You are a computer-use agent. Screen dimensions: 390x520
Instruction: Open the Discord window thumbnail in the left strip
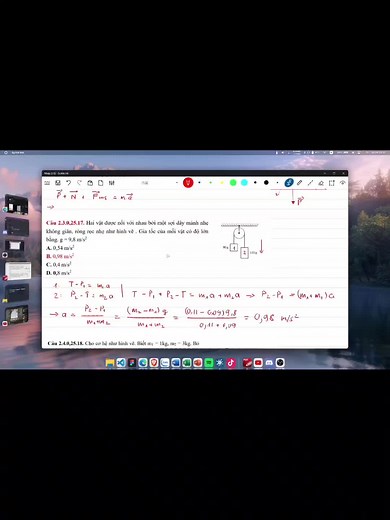(x=16, y=227)
